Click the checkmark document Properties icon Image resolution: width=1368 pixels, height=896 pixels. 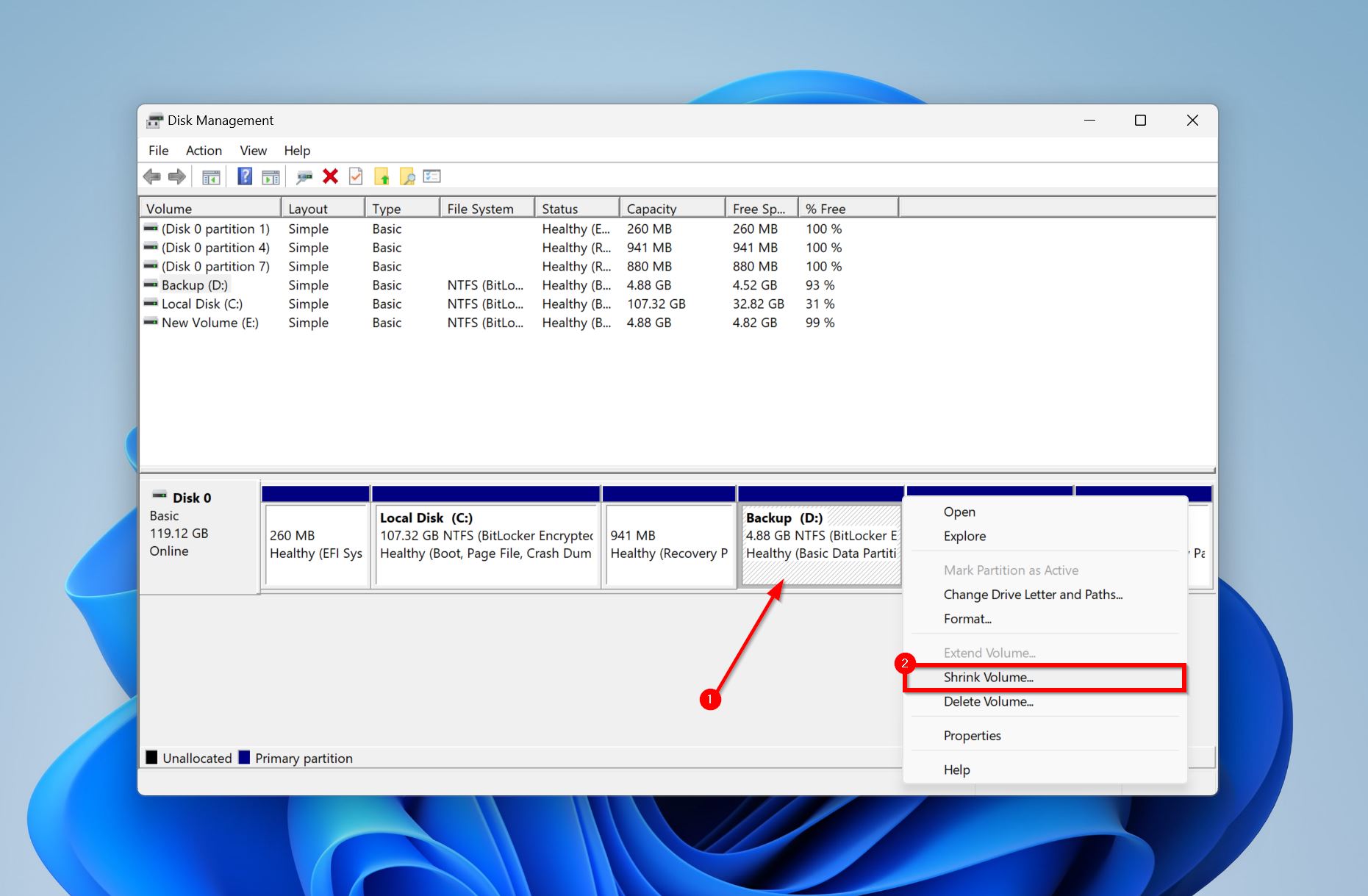point(356,176)
